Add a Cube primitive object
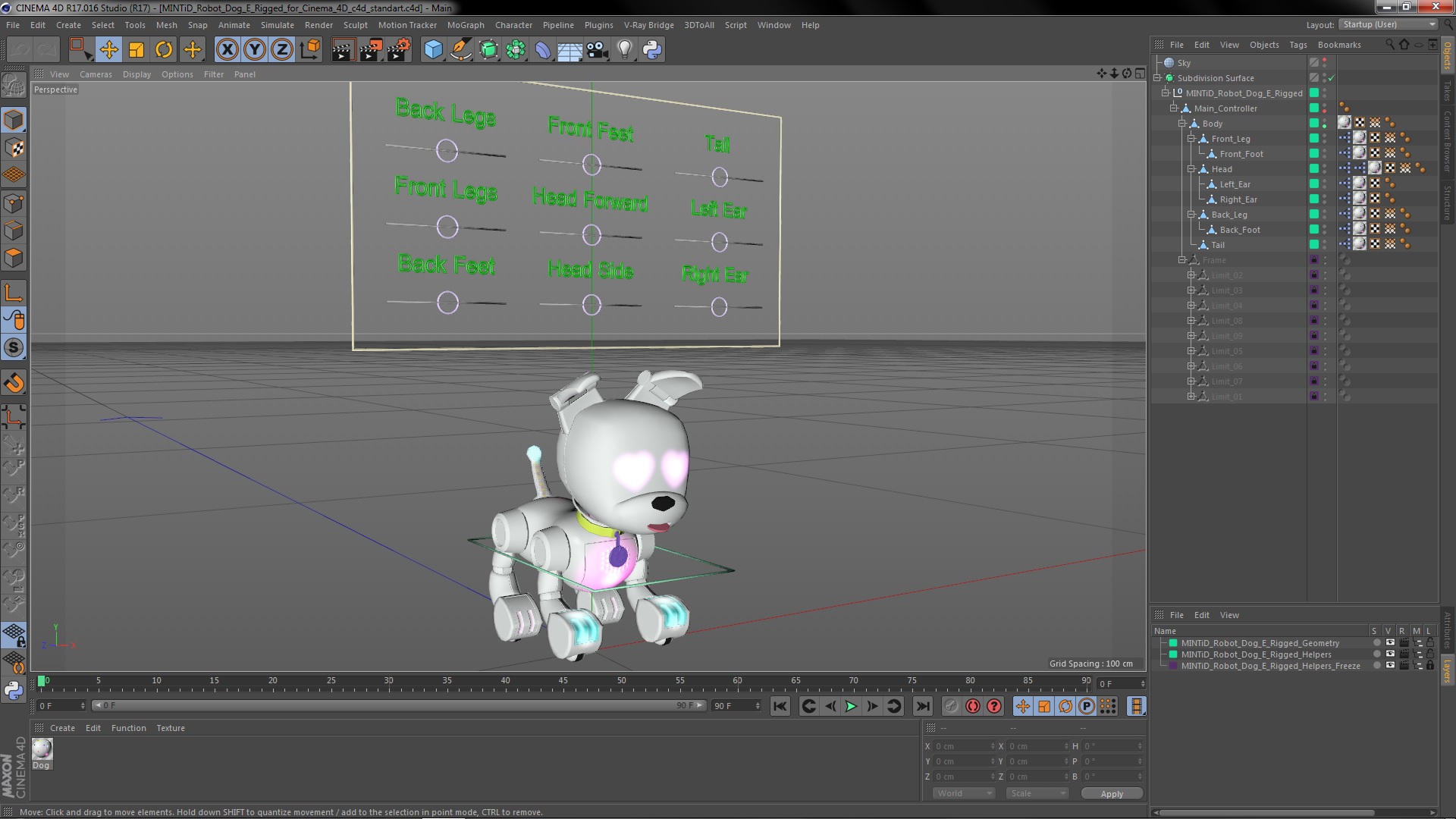The width and height of the screenshot is (1456, 819). coord(433,50)
